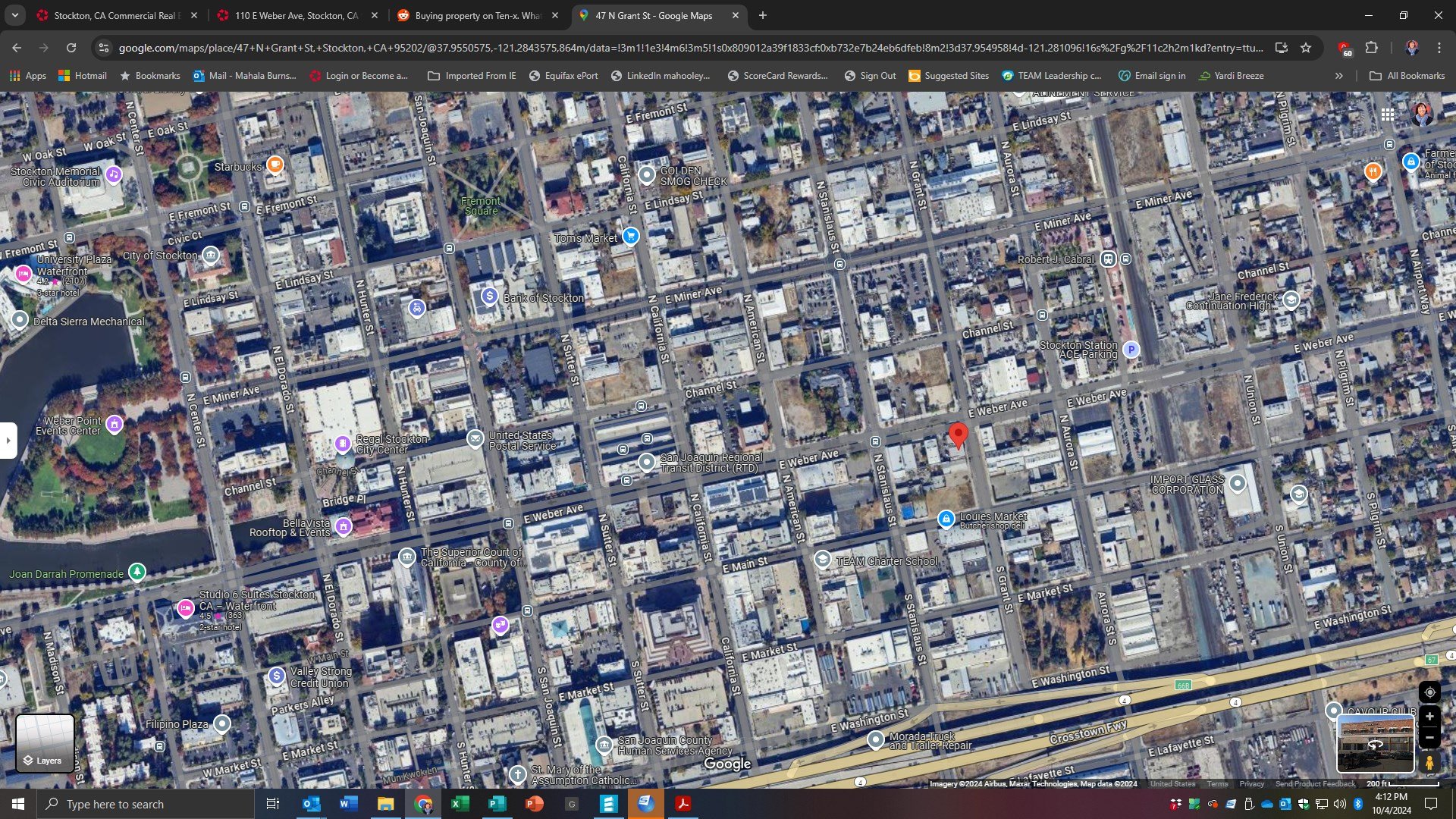Select the Weber Point Events Center marker
The height and width of the screenshot is (819, 1456).
[x=115, y=424]
